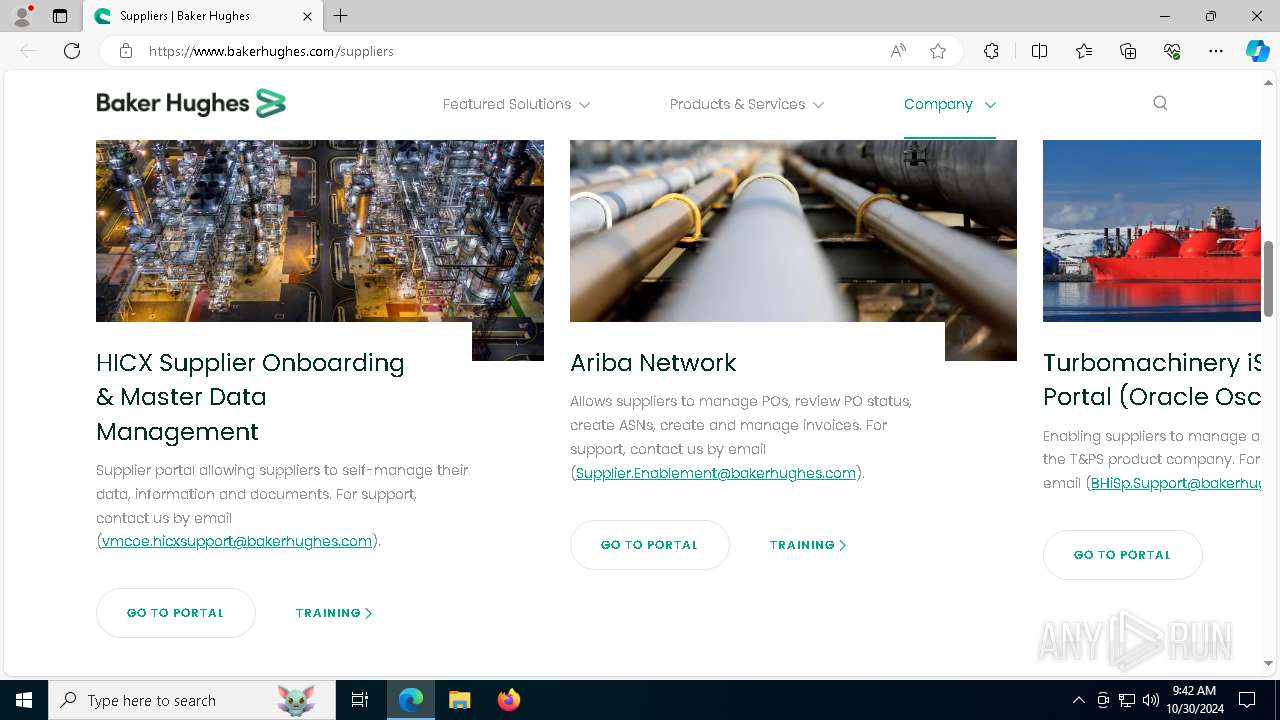Activate Read aloud icon
The width and height of the screenshot is (1280, 720).
point(898,51)
